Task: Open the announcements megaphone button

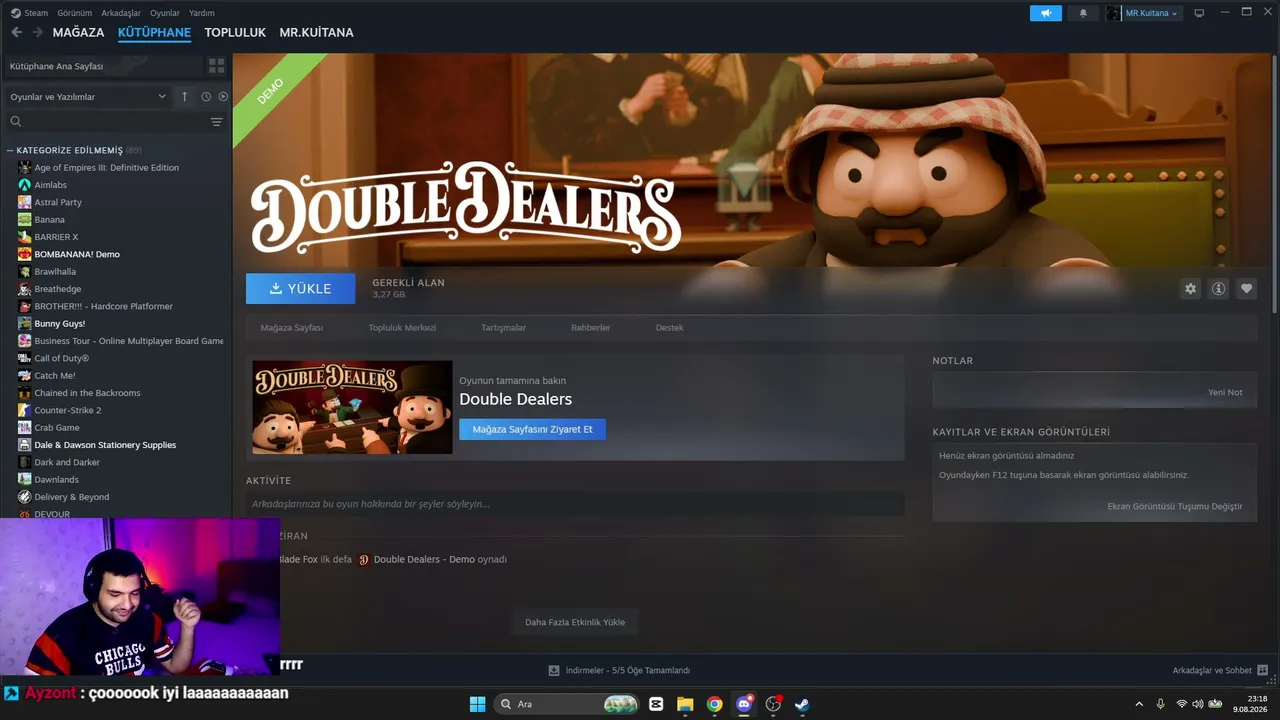Action: point(1046,13)
